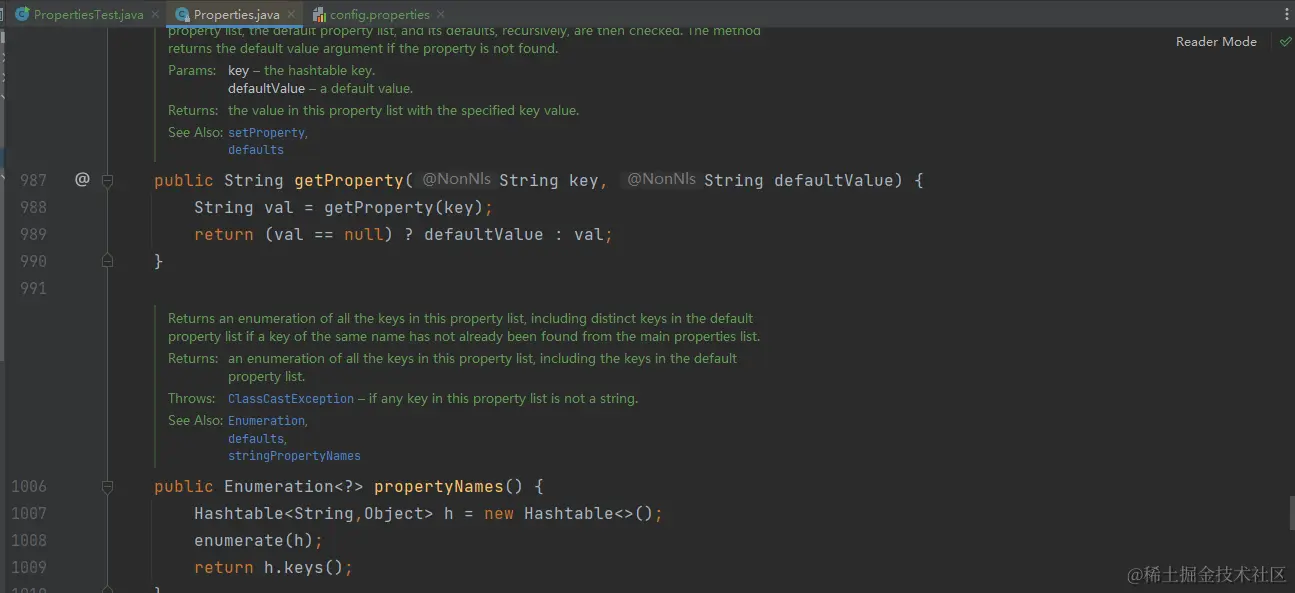Image resolution: width=1295 pixels, height=593 pixels.
Task: Click the Enumeration<?> return type
Action: pyautogui.click(x=294, y=486)
